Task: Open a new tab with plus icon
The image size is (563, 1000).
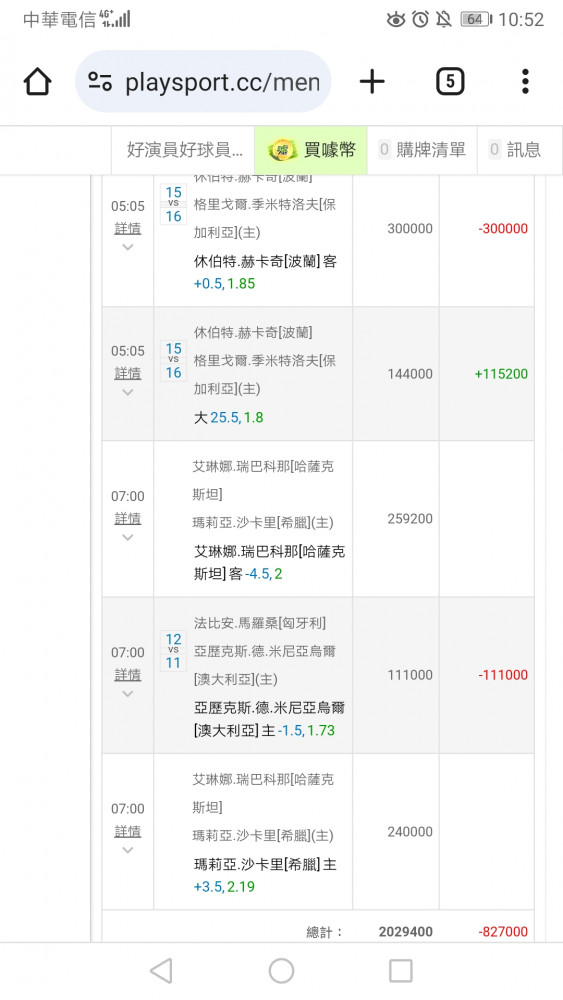Action: (372, 82)
